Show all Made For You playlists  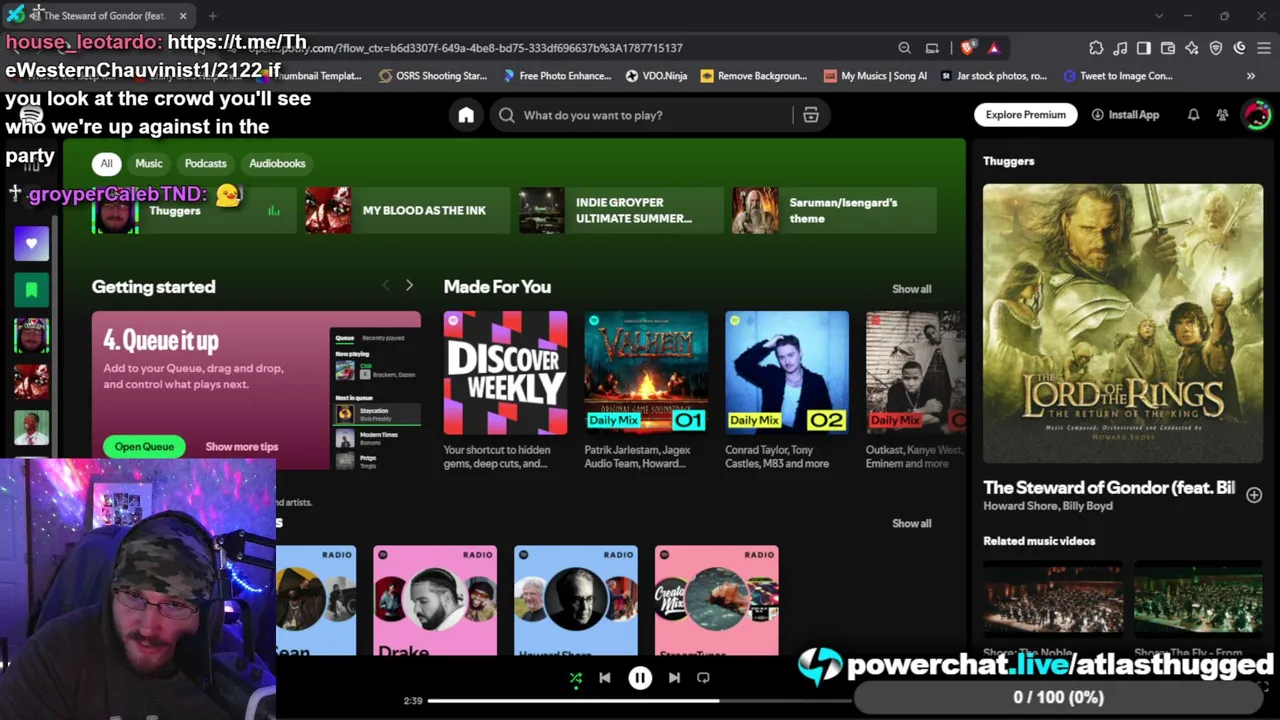click(x=911, y=289)
